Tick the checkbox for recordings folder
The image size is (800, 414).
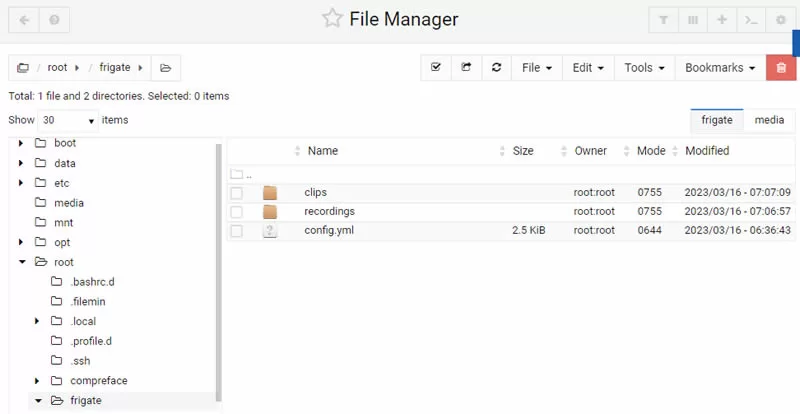pos(236,212)
